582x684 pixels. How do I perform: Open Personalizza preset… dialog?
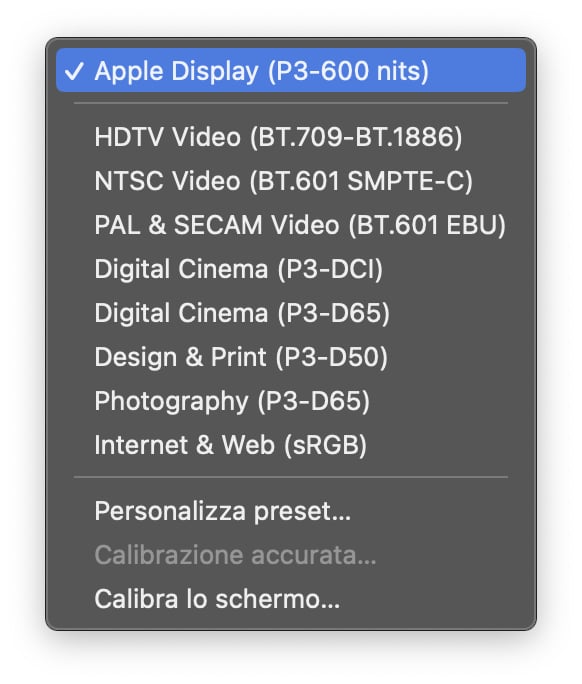tap(291, 511)
